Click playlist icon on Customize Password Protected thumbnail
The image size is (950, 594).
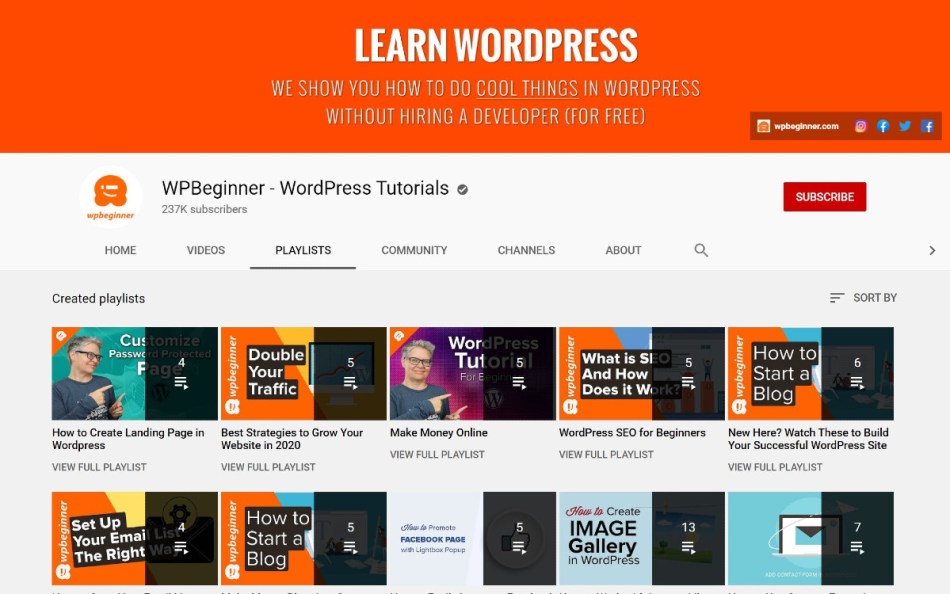[x=181, y=382]
